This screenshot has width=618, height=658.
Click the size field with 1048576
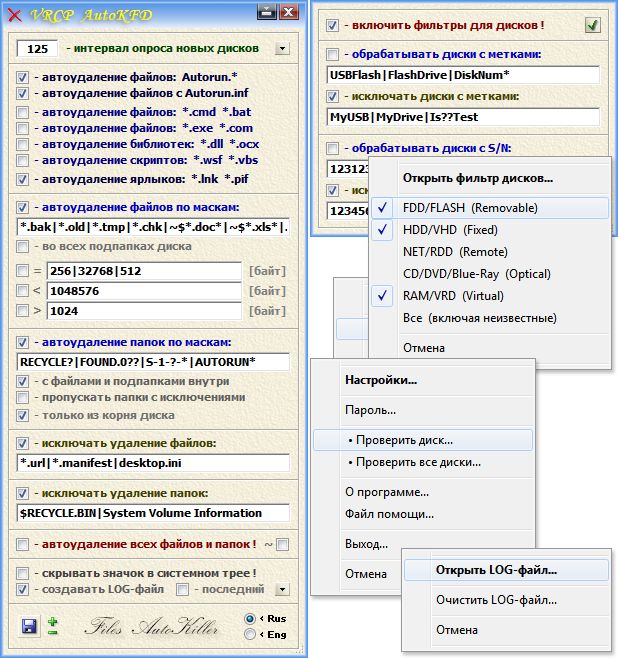coord(144,291)
